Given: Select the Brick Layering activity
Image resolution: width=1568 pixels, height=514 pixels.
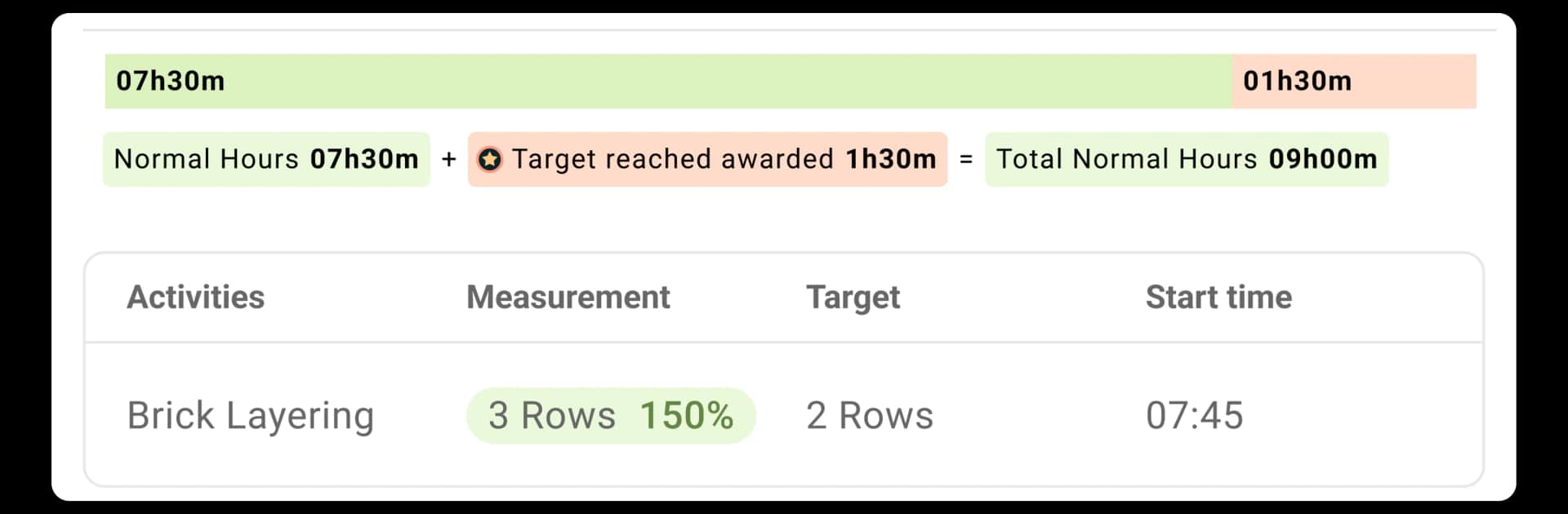Looking at the screenshot, I should (250, 415).
